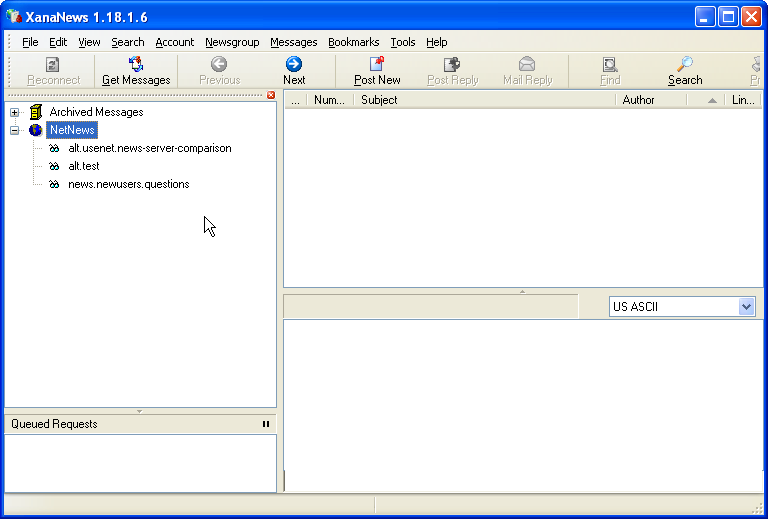Screen dimensions: 768x519
Task: Click the Reconnect toolbar icon
Action: point(53,64)
